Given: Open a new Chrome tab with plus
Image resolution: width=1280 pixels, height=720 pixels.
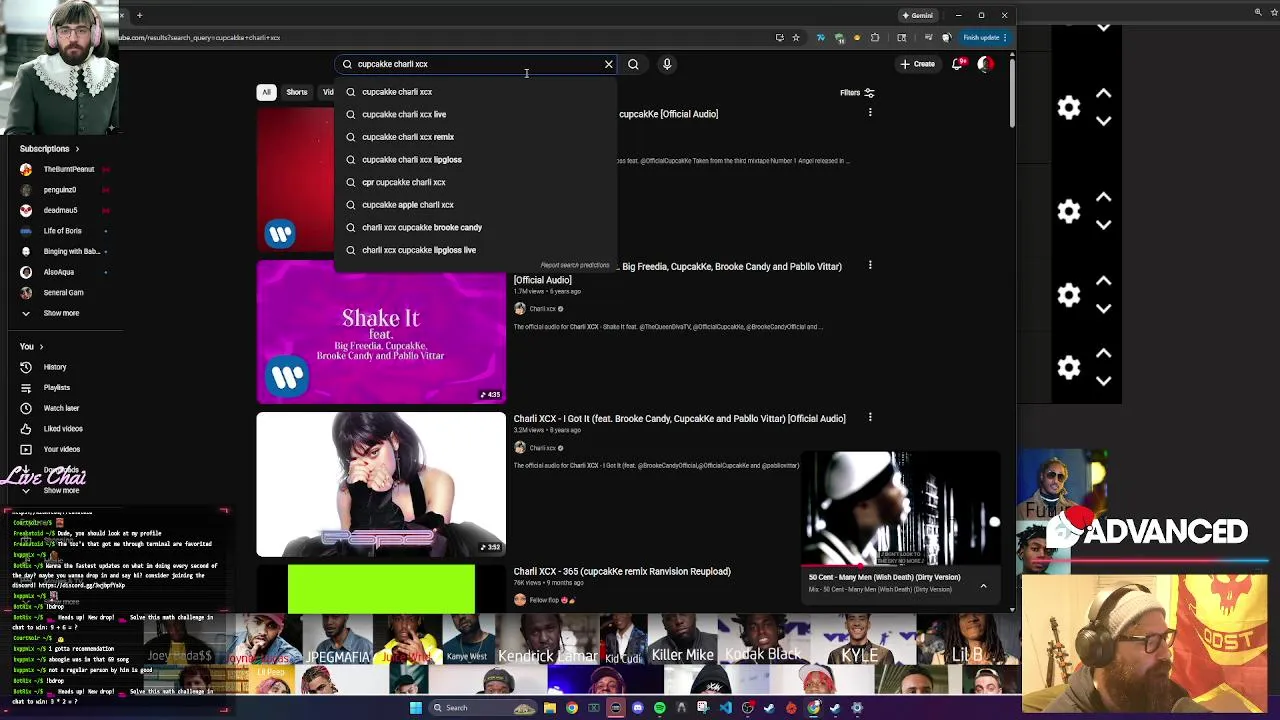Looking at the screenshot, I should pyautogui.click(x=139, y=15).
